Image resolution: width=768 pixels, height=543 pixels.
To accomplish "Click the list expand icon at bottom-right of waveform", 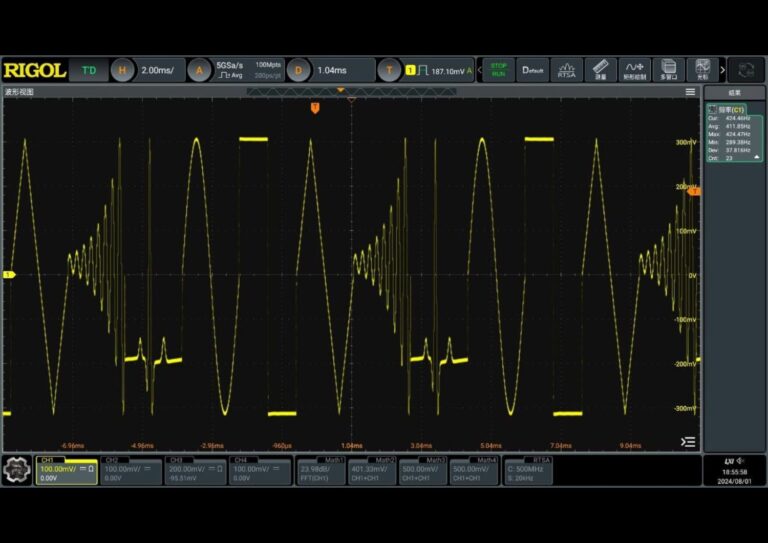I will tap(688, 442).
